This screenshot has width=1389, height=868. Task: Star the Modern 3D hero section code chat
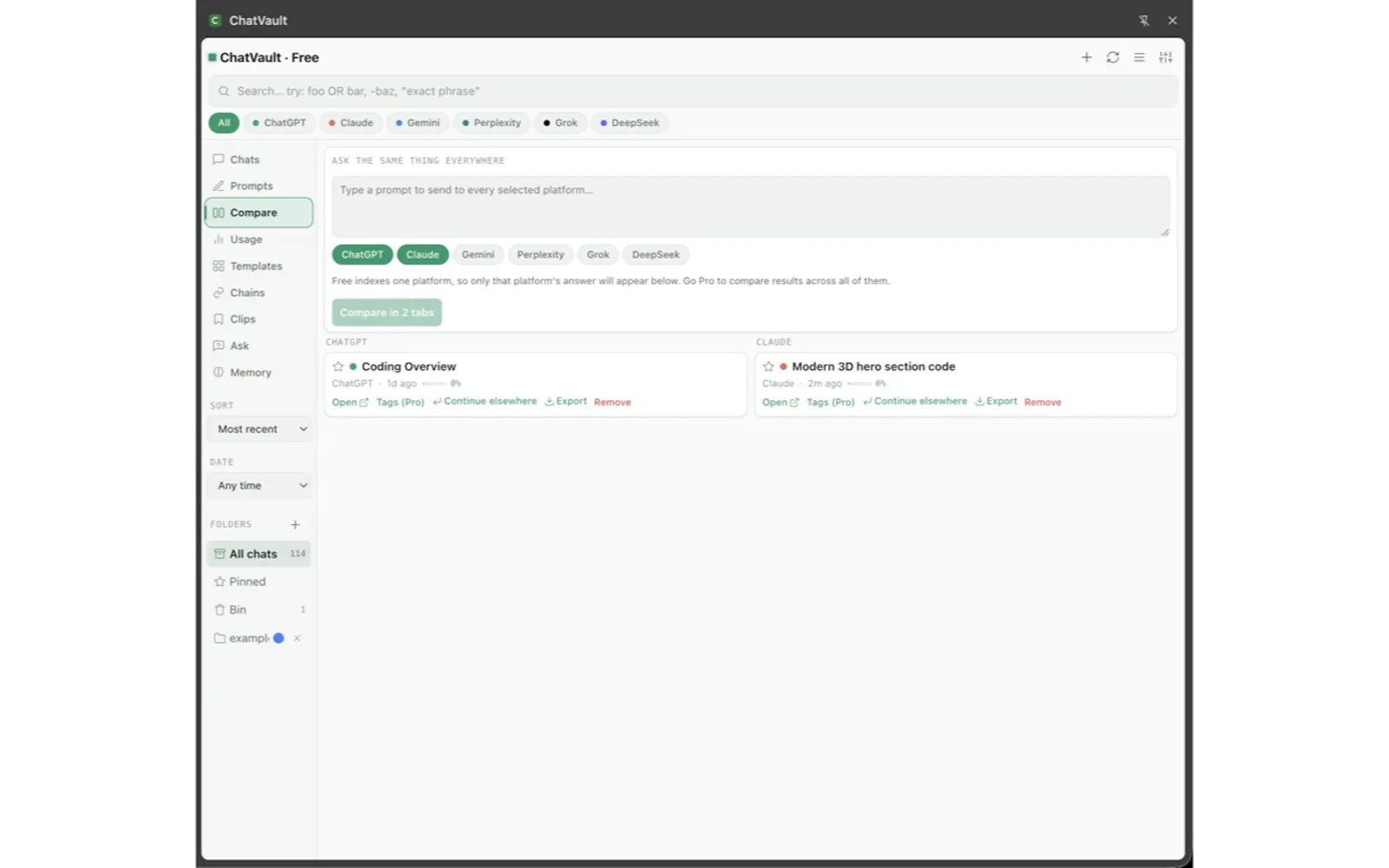click(768, 366)
